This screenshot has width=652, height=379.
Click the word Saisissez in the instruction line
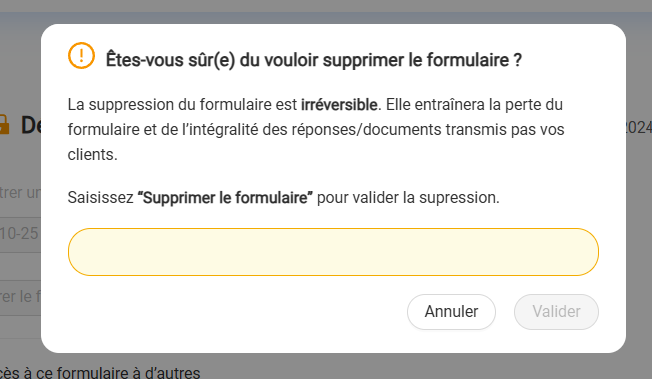click(100, 198)
